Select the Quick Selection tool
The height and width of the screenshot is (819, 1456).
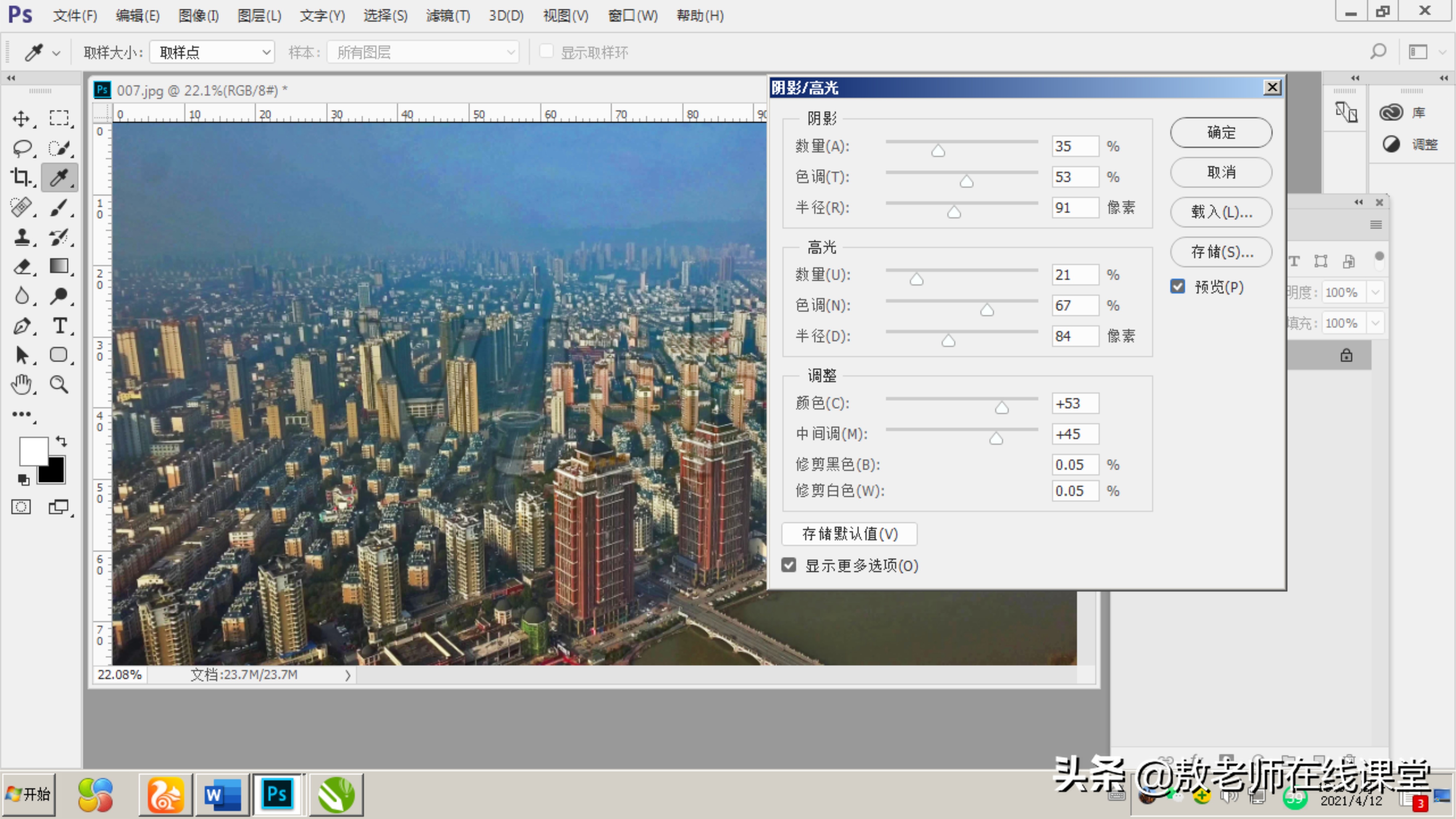pos(59,148)
